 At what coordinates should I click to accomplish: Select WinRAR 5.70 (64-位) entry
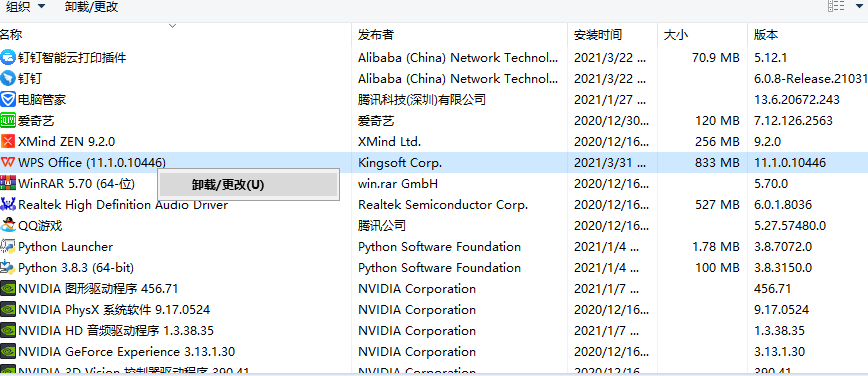(76, 183)
